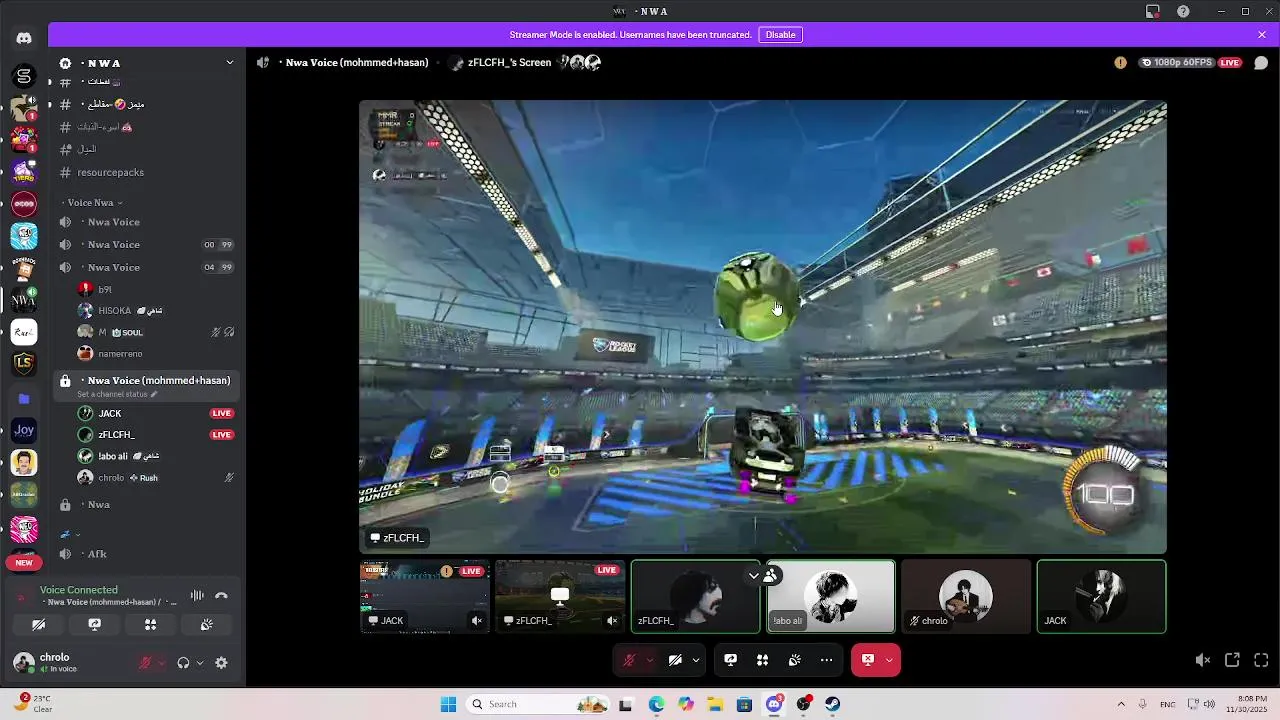Viewport: 1280px width, 720px height.
Task: Disconnect from voice using hang-up icon
Action: (221, 596)
